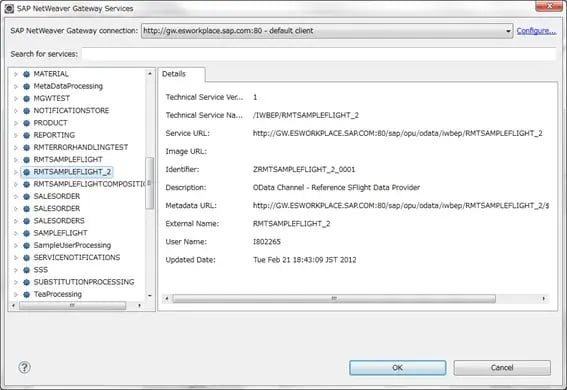Screen dimensions: 567x390
Task: Click the MGWTEST service gear icon
Action: 26,98
